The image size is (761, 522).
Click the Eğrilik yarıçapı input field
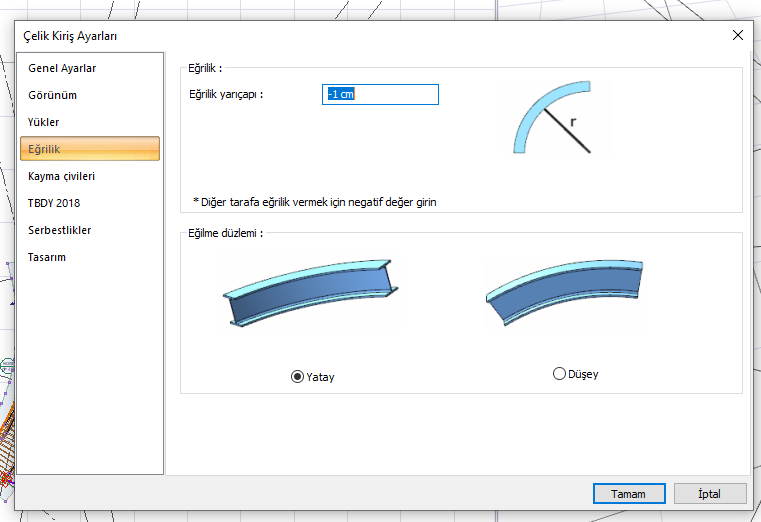(x=380, y=94)
